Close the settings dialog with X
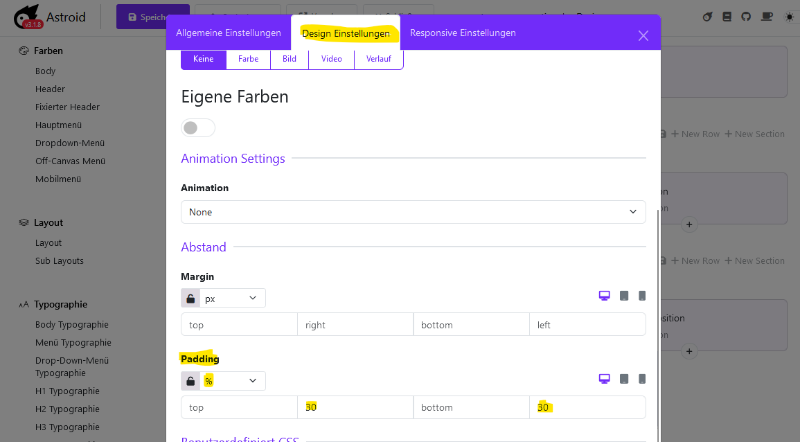The width and height of the screenshot is (800, 442). [x=643, y=35]
